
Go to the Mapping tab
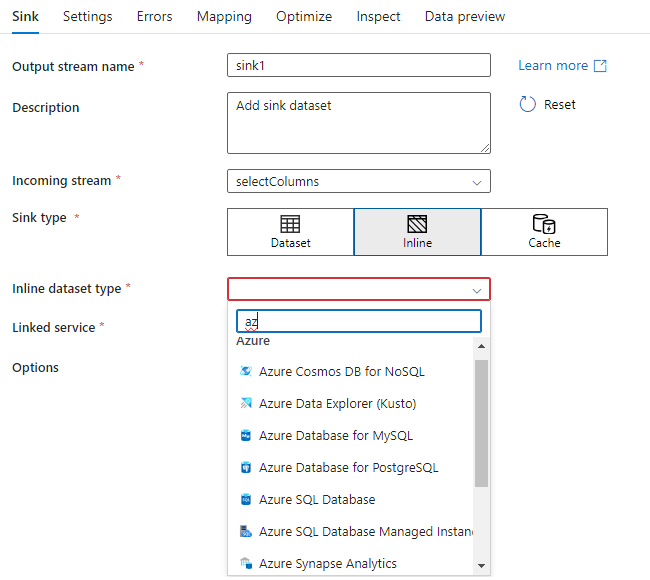[224, 17]
